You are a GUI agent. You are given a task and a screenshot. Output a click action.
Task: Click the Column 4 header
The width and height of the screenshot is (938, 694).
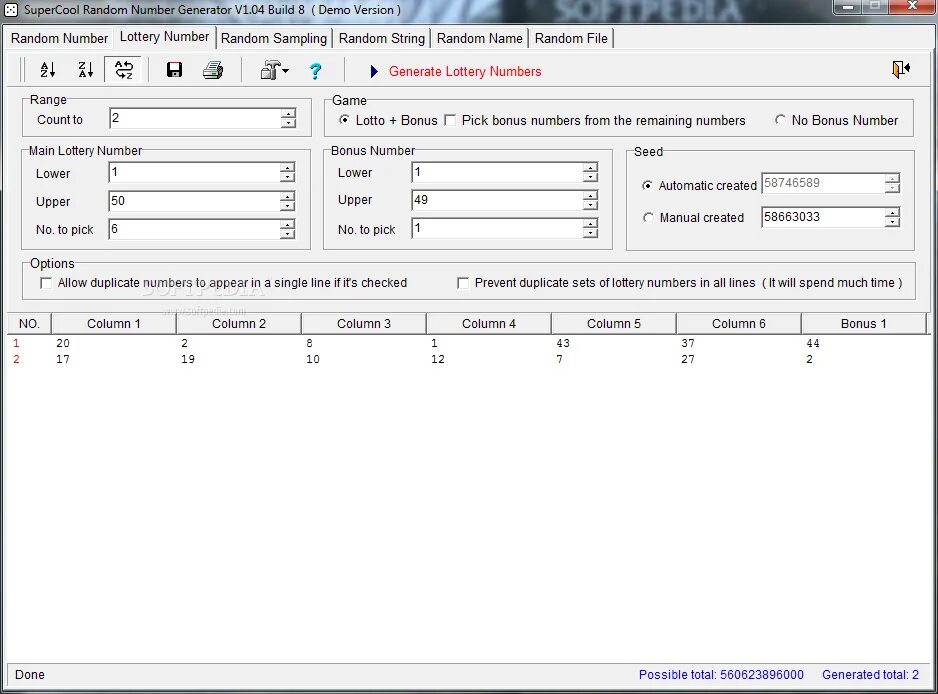(489, 324)
